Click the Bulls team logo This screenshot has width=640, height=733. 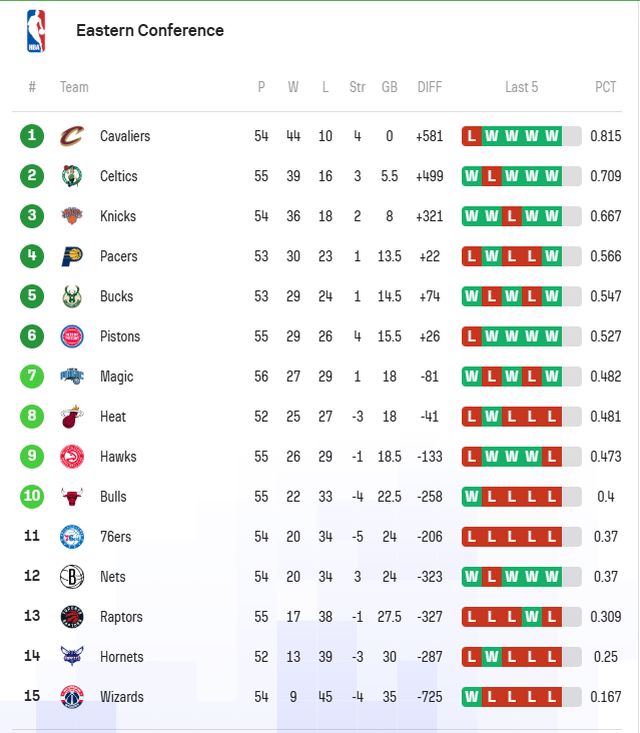pyautogui.click(x=72, y=496)
